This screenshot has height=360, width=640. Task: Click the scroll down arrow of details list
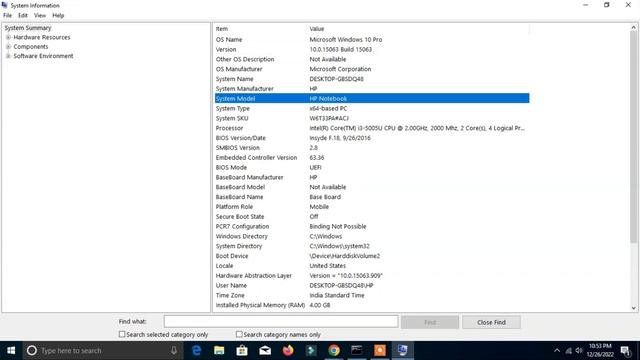[633, 308]
